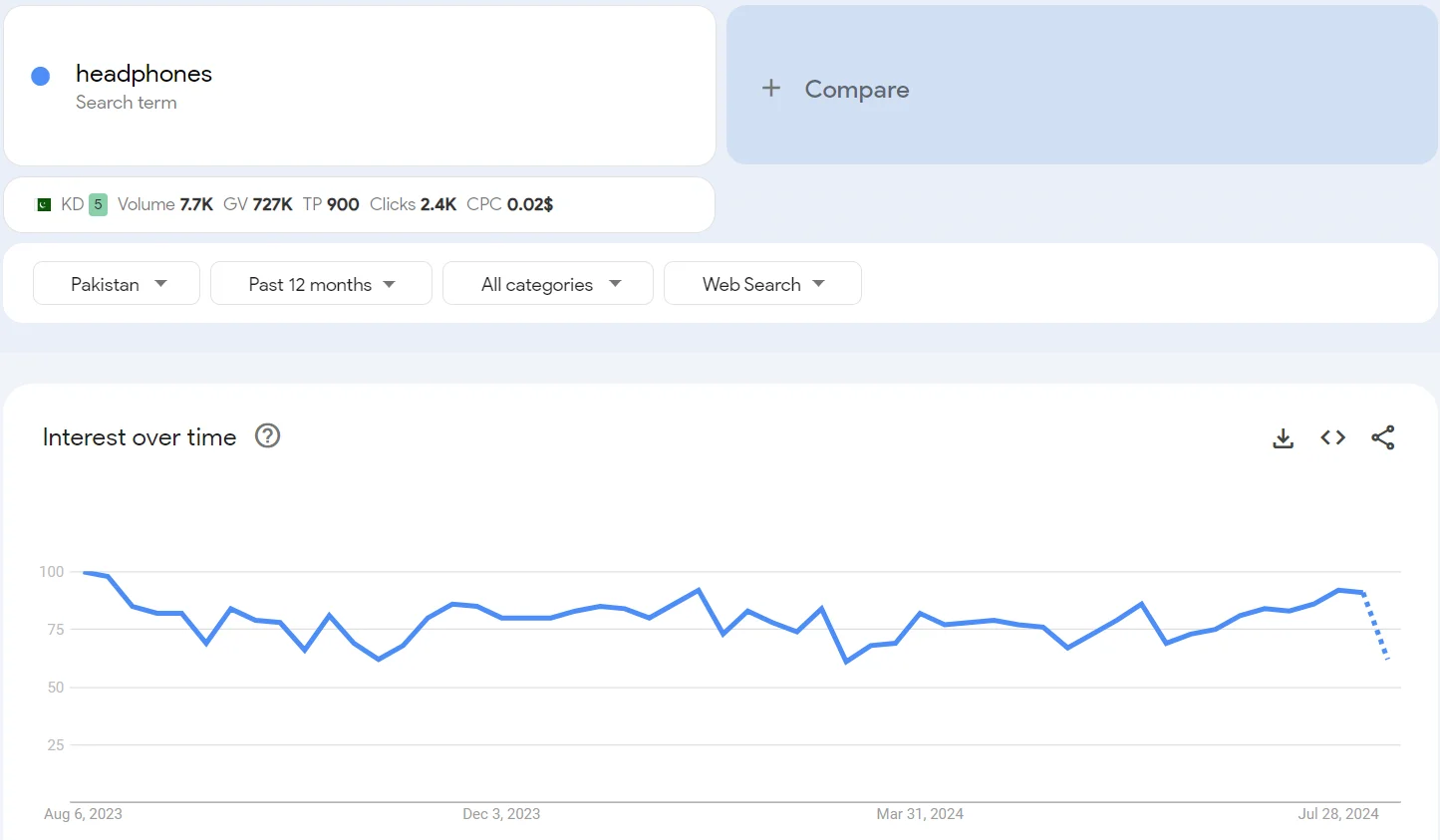Click the GV 727K metric

tap(257, 203)
